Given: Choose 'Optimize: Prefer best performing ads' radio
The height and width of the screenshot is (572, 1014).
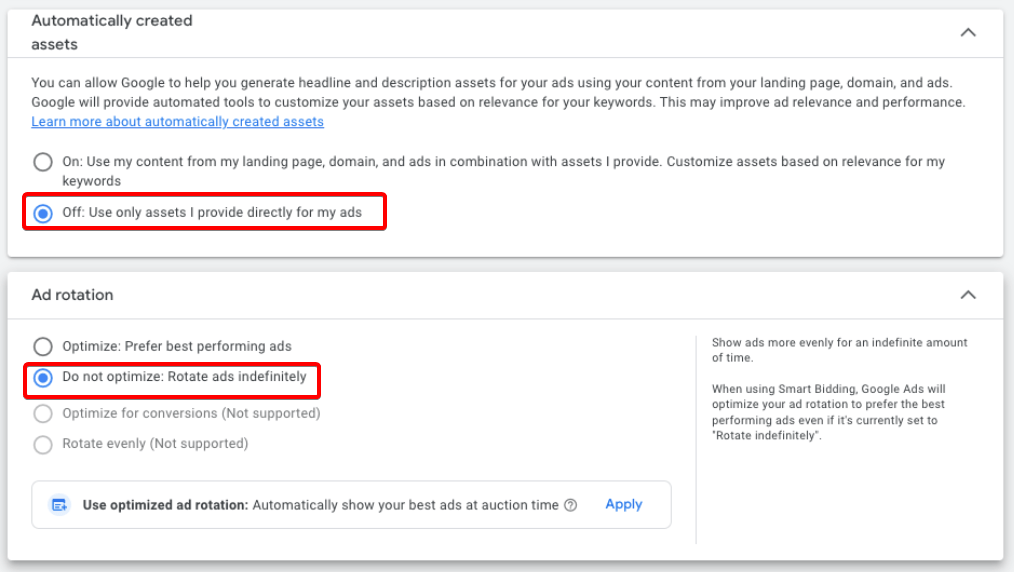Looking at the screenshot, I should 43,346.
